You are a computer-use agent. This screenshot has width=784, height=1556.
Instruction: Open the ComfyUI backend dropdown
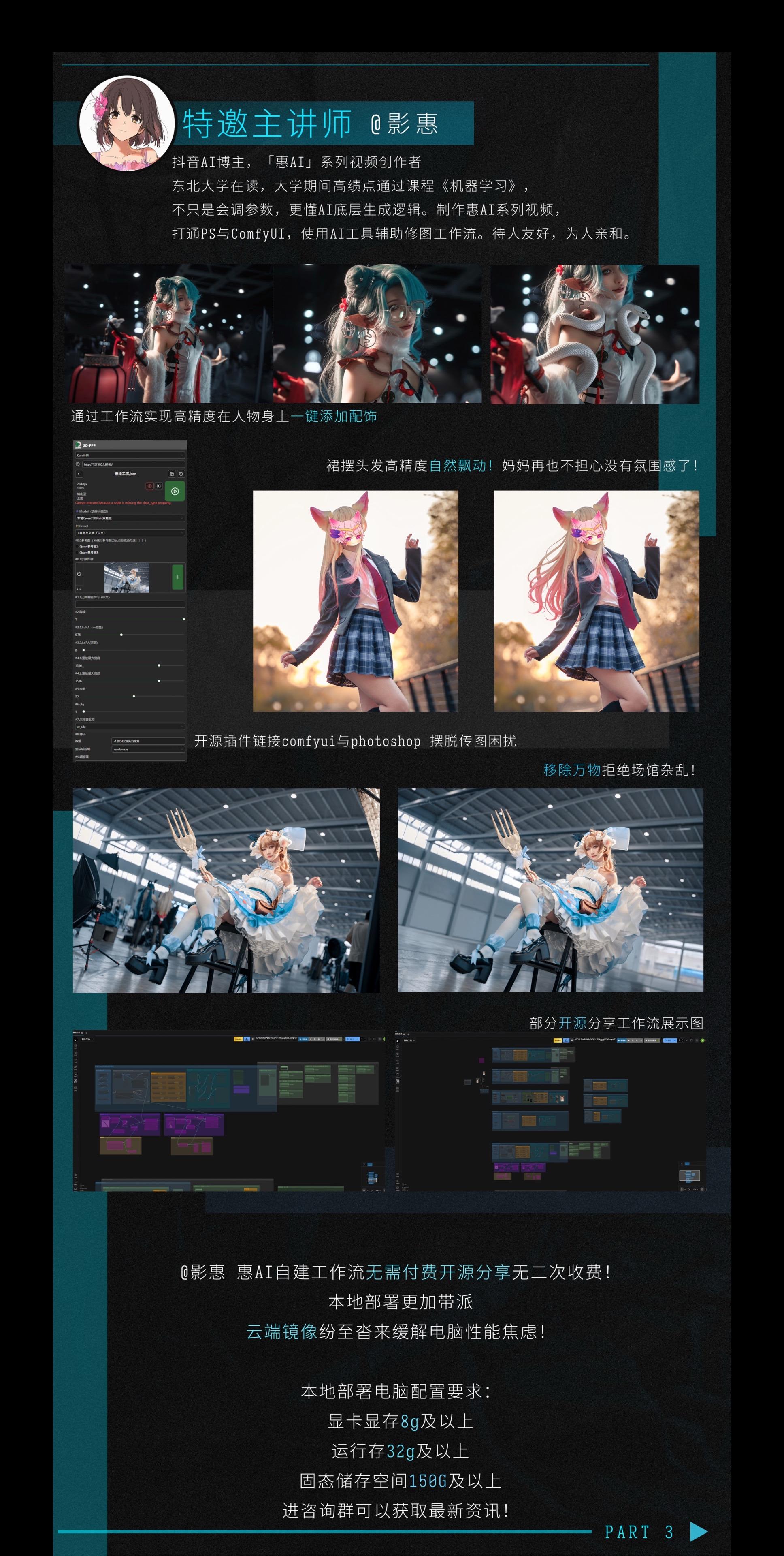(129, 455)
